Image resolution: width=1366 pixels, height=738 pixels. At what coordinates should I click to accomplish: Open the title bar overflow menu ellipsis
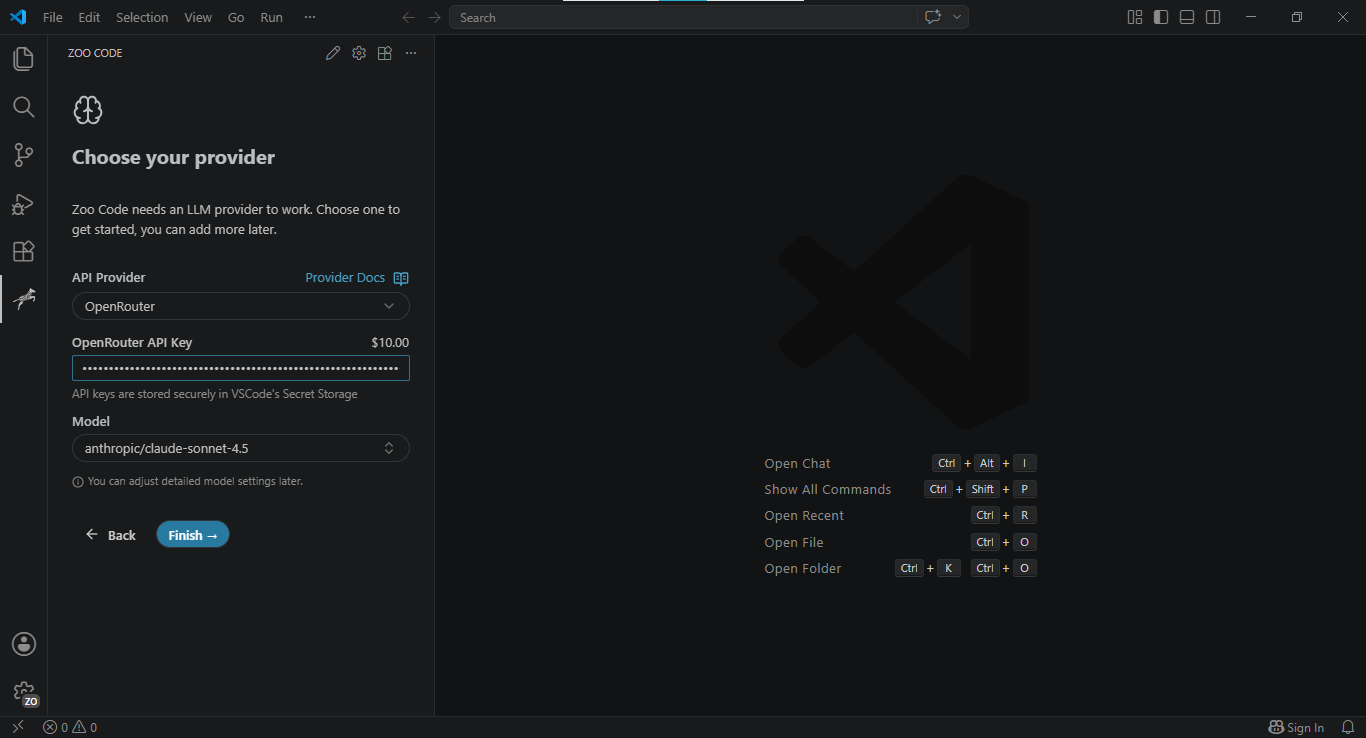[310, 17]
